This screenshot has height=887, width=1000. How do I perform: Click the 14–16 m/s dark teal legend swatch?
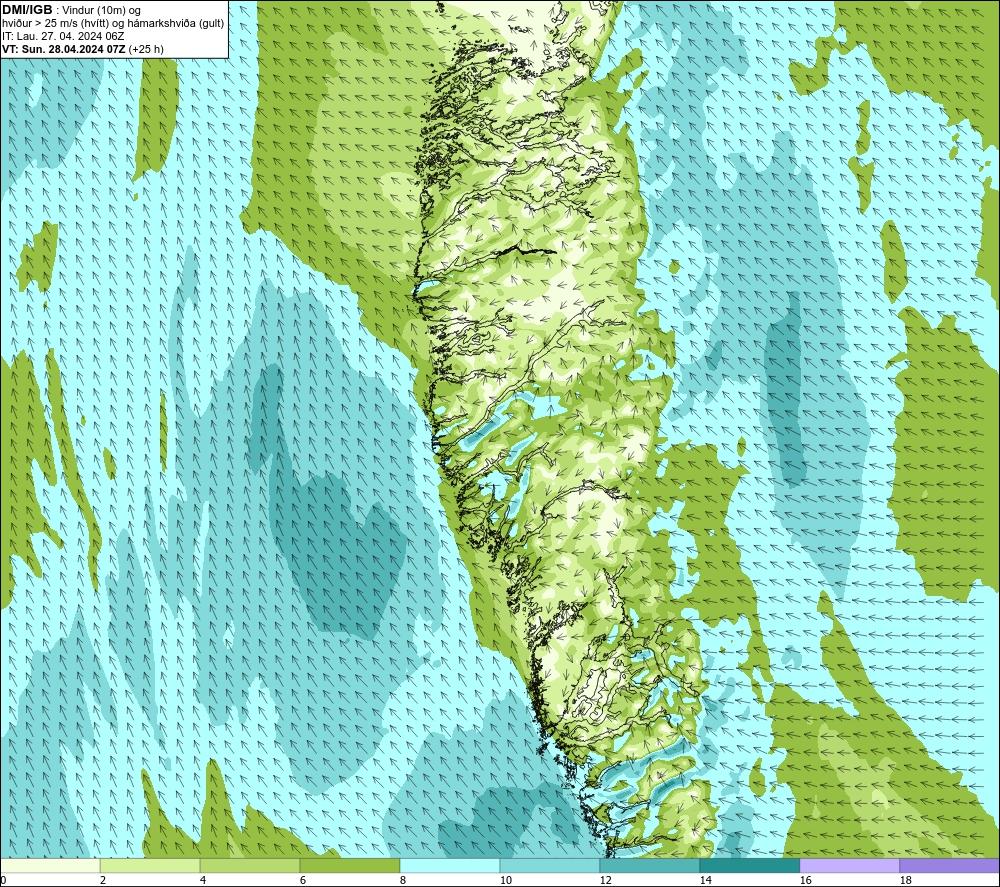tap(749, 865)
